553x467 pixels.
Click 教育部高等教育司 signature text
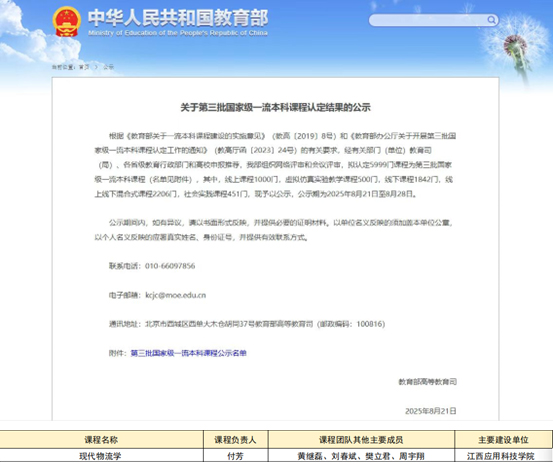(427, 382)
